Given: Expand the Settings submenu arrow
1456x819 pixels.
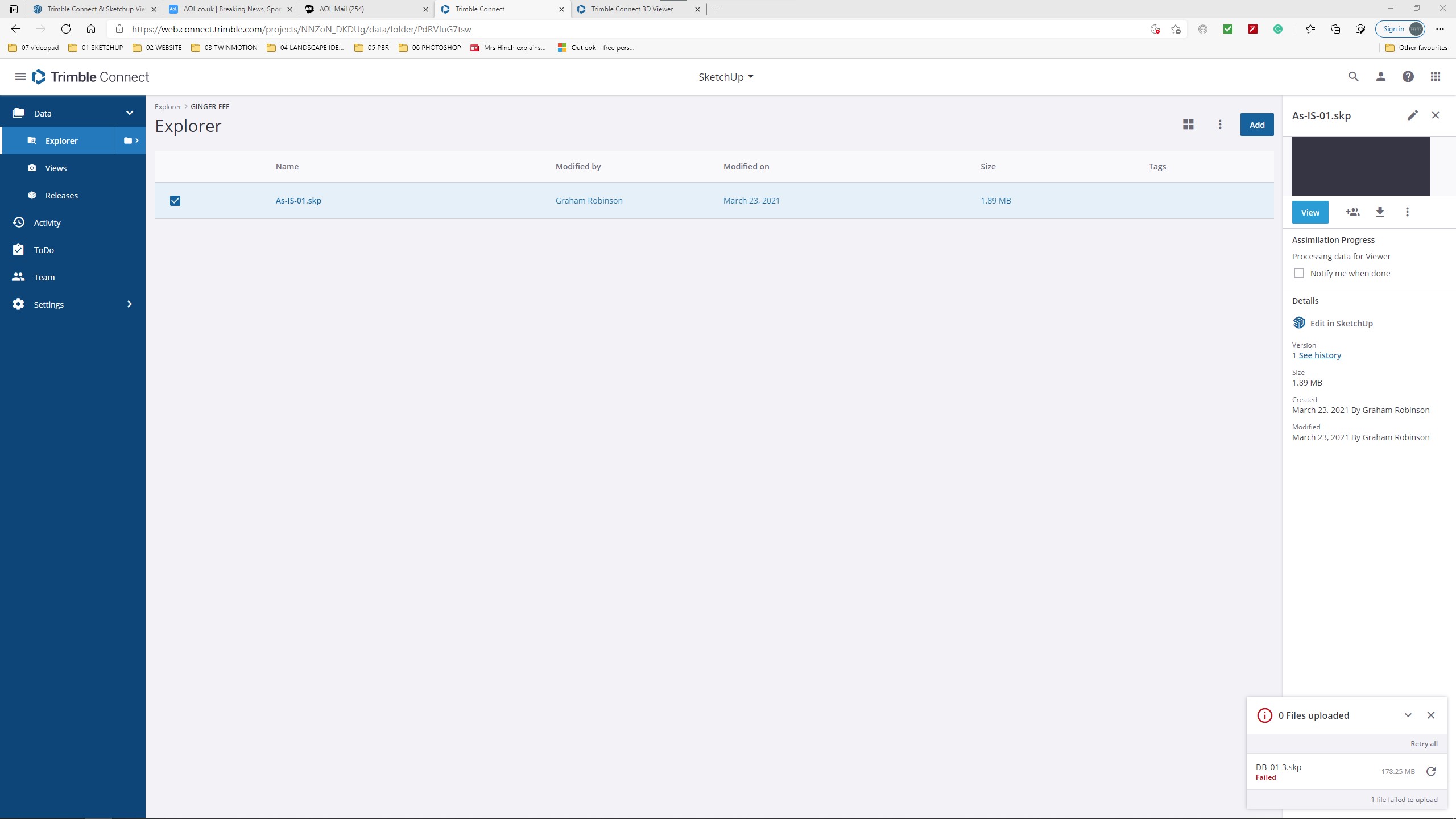Looking at the screenshot, I should (x=129, y=304).
